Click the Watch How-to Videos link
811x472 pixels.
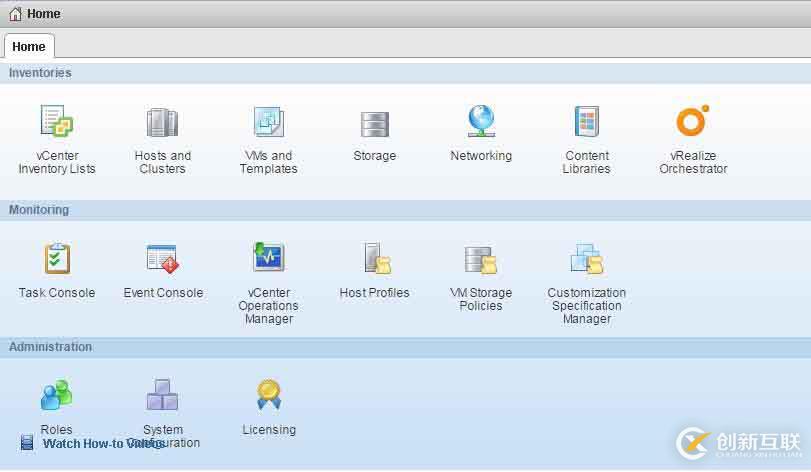103,443
